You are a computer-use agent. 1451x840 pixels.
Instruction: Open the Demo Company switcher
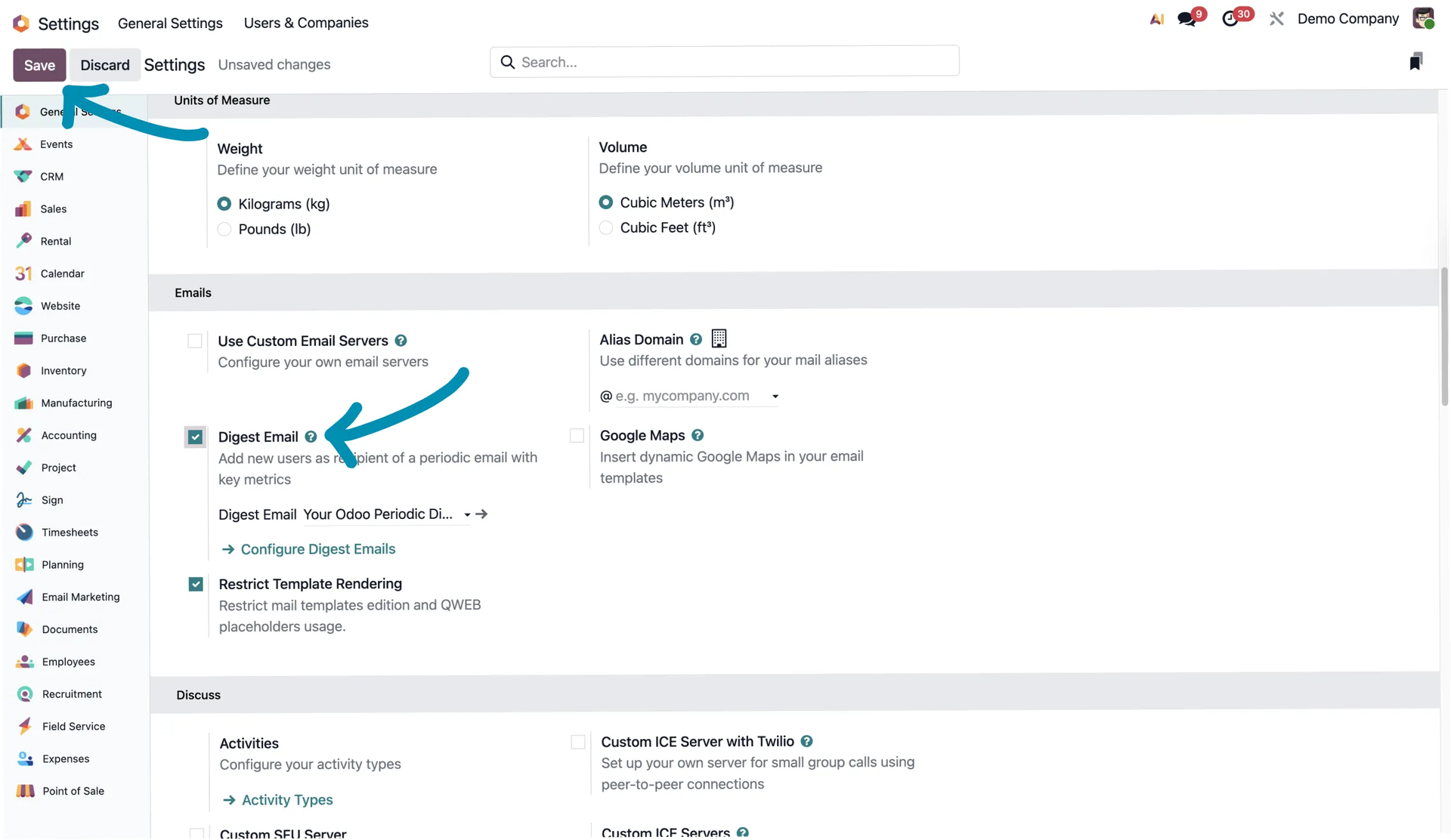pos(1347,19)
